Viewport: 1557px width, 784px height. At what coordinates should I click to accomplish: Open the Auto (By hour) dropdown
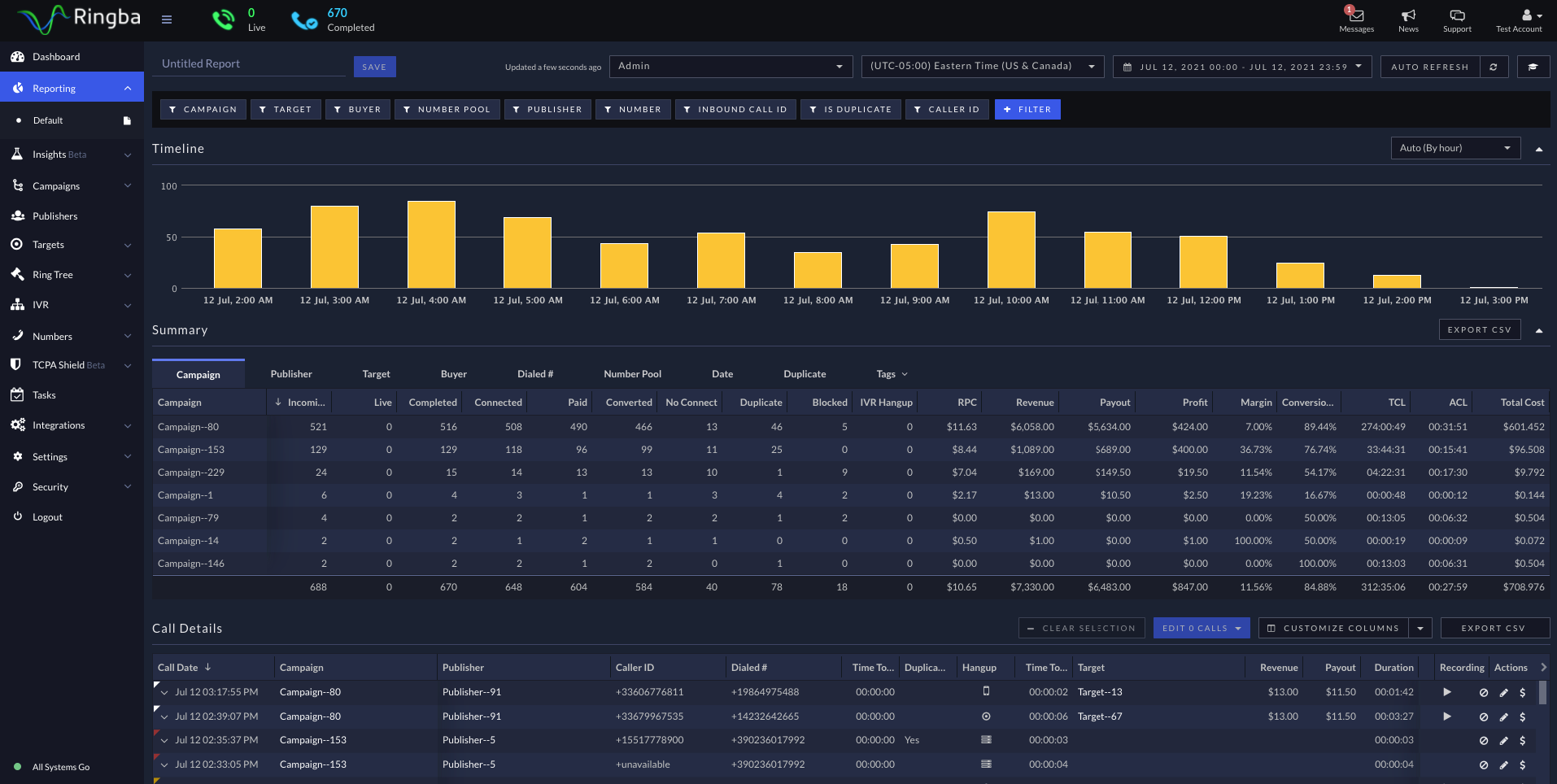1455,148
